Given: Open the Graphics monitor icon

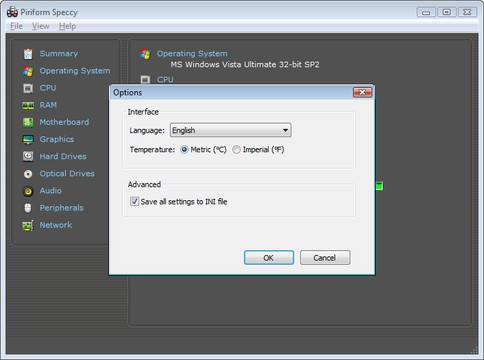Looking at the screenshot, I should [x=28, y=139].
